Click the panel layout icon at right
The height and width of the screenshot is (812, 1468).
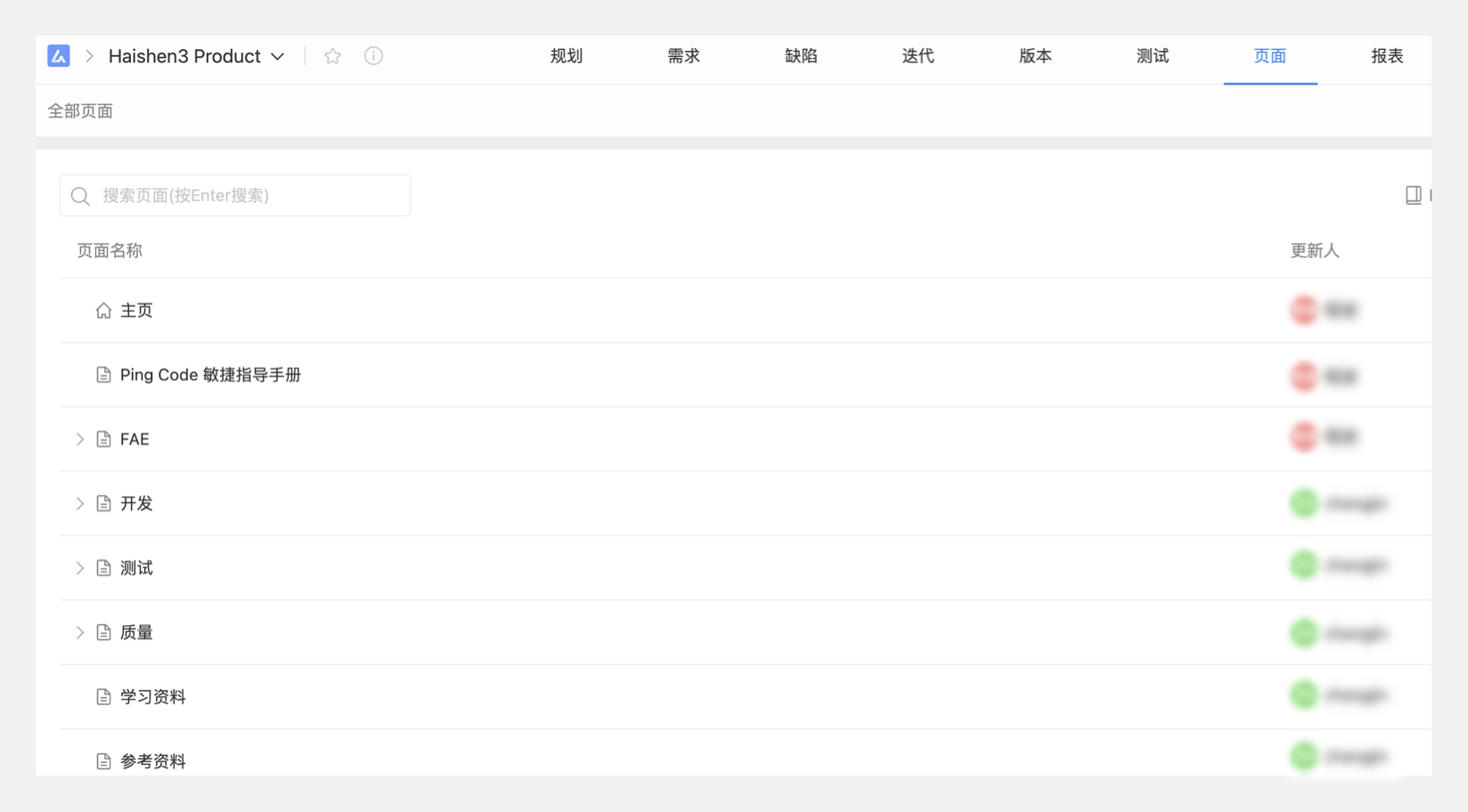click(1413, 195)
